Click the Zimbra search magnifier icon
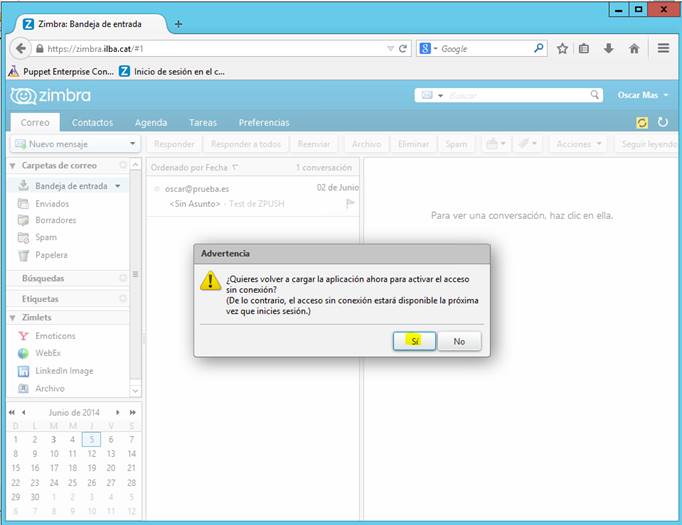 pos(595,95)
